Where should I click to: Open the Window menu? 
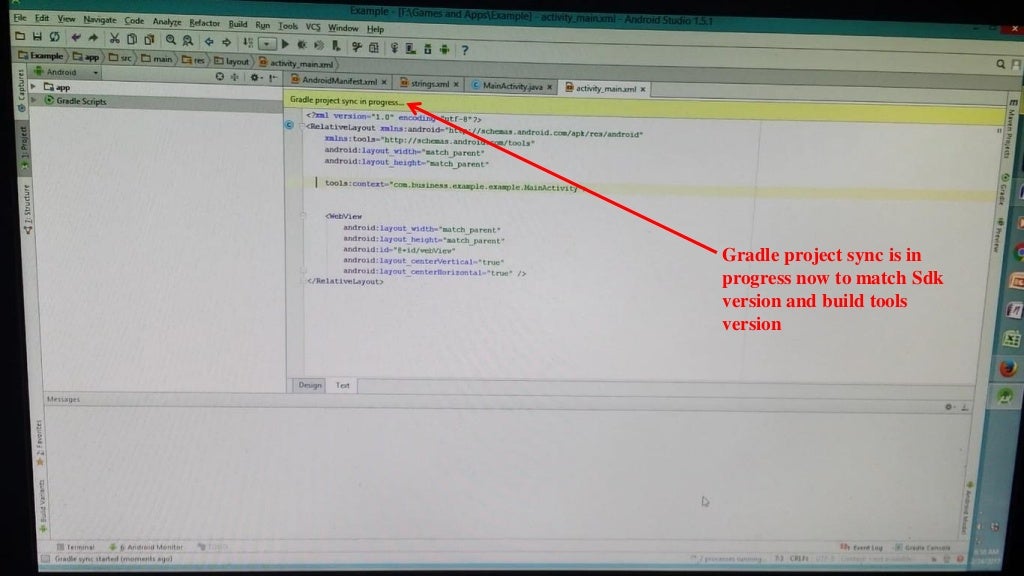coord(343,28)
